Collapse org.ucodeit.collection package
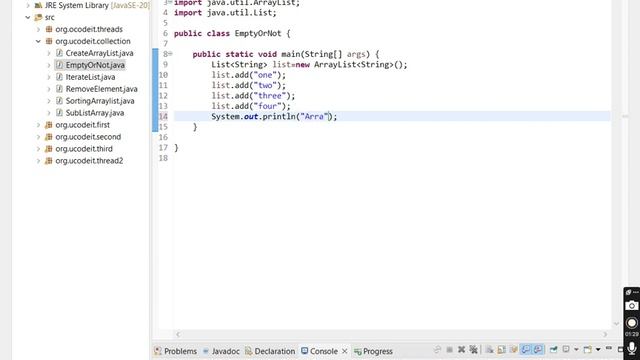The image size is (640, 360). point(38,41)
